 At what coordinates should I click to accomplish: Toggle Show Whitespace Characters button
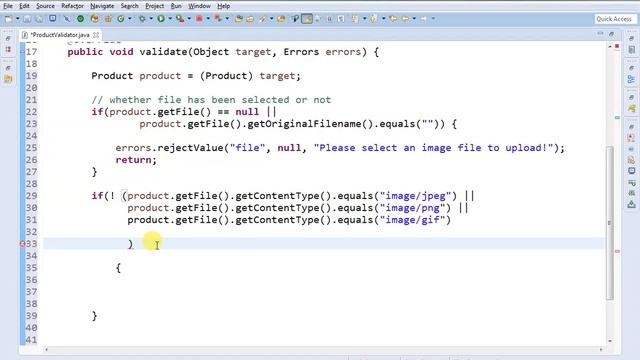(341, 19)
